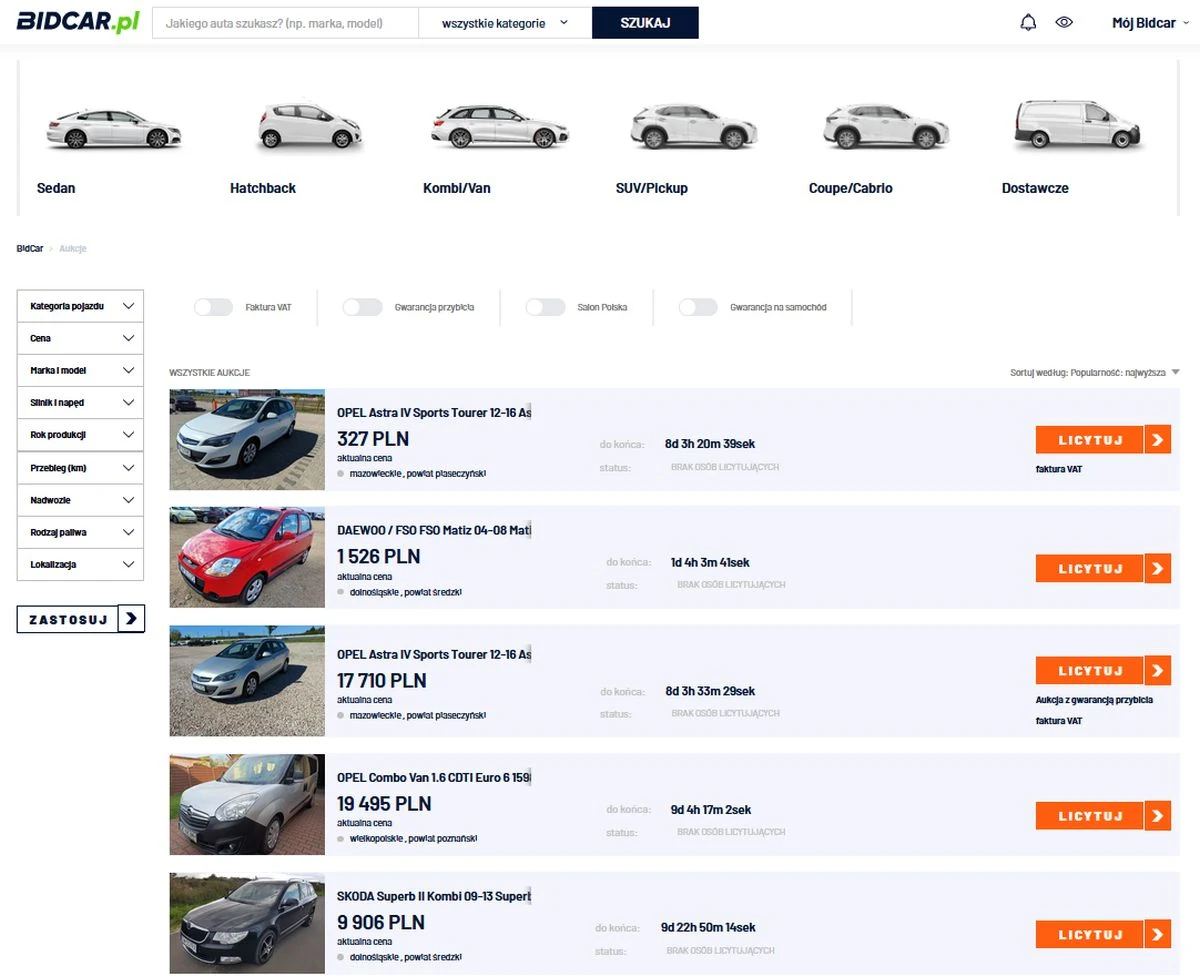Expand the Lokalizacja filter
The image size is (1200, 977).
(80, 564)
